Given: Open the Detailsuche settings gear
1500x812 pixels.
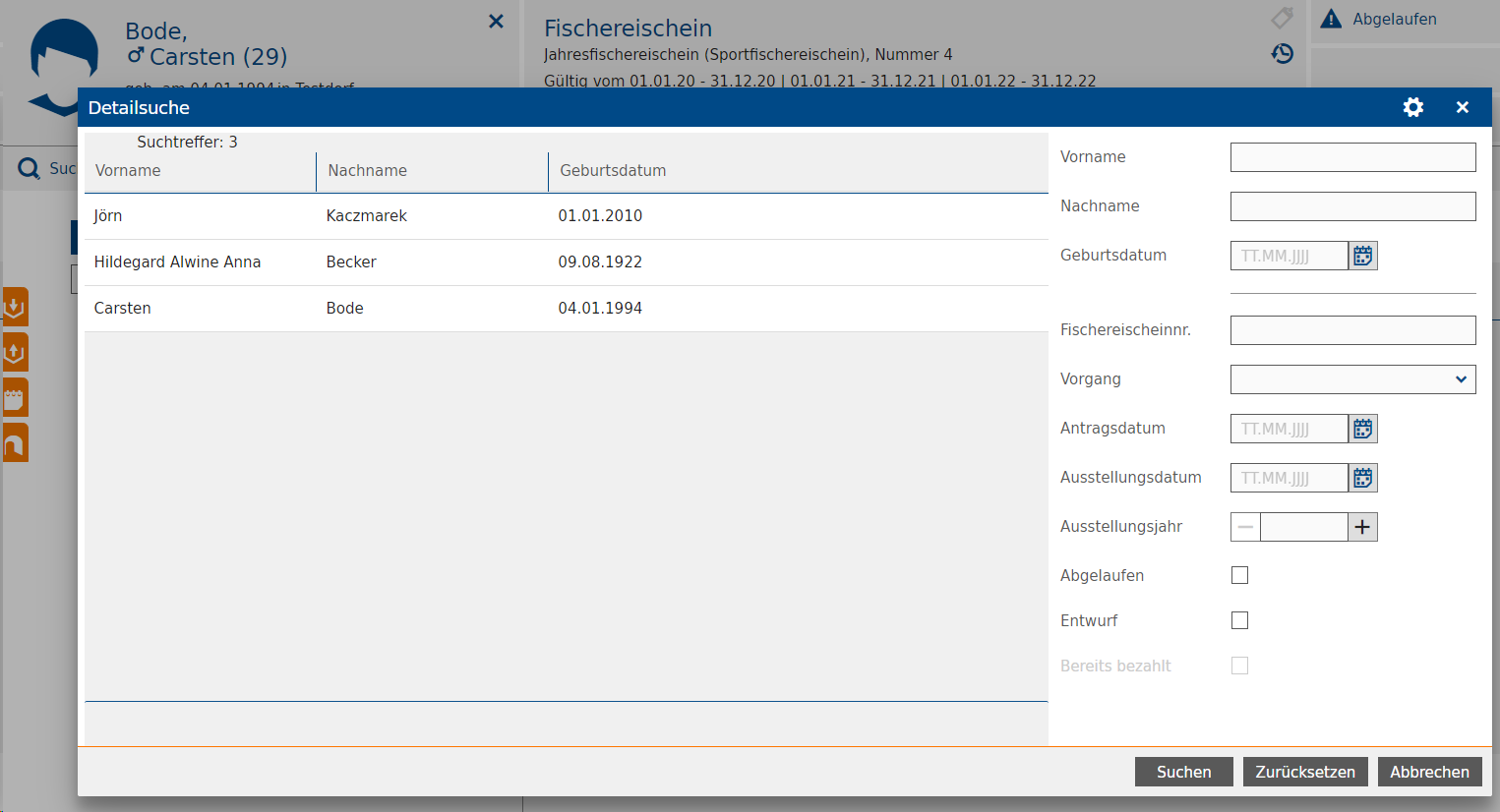Looking at the screenshot, I should (1412, 107).
